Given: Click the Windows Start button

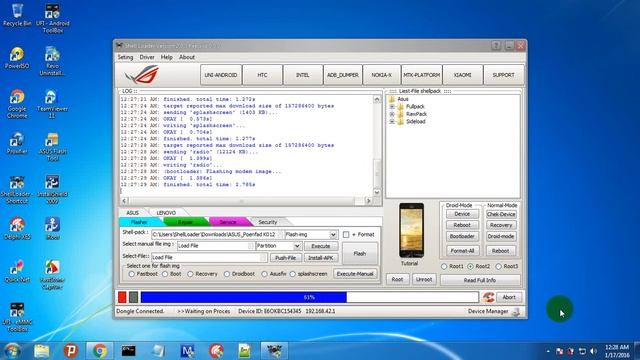Looking at the screenshot, I should pyautogui.click(x=12, y=351).
